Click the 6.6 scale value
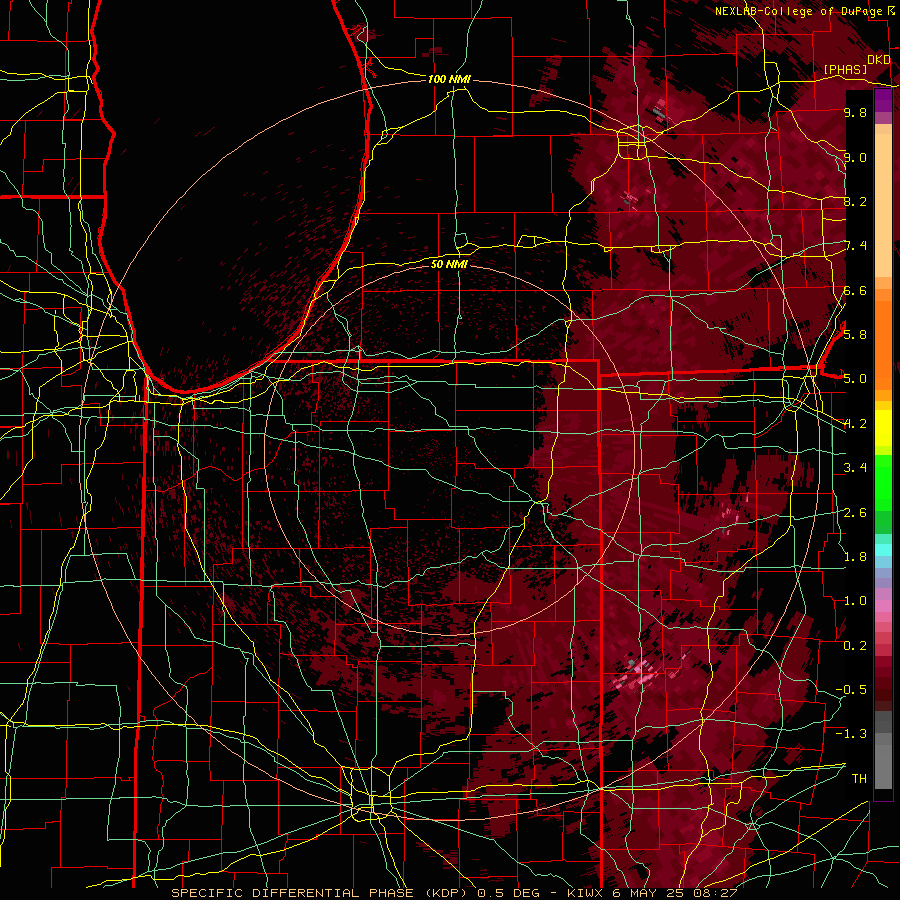The image size is (900, 900). point(855,290)
